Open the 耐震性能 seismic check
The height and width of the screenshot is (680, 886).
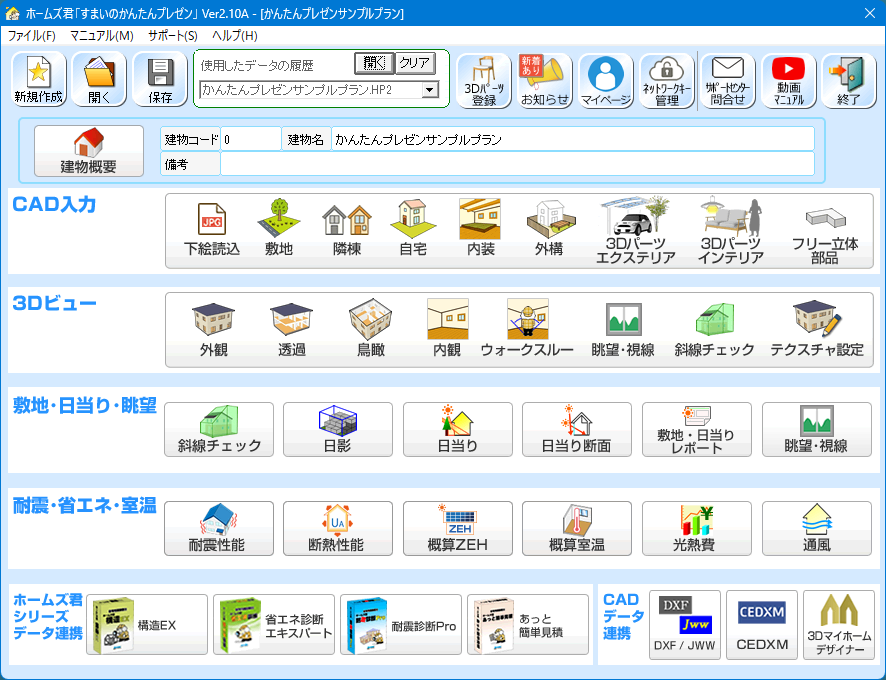point(218,529)
